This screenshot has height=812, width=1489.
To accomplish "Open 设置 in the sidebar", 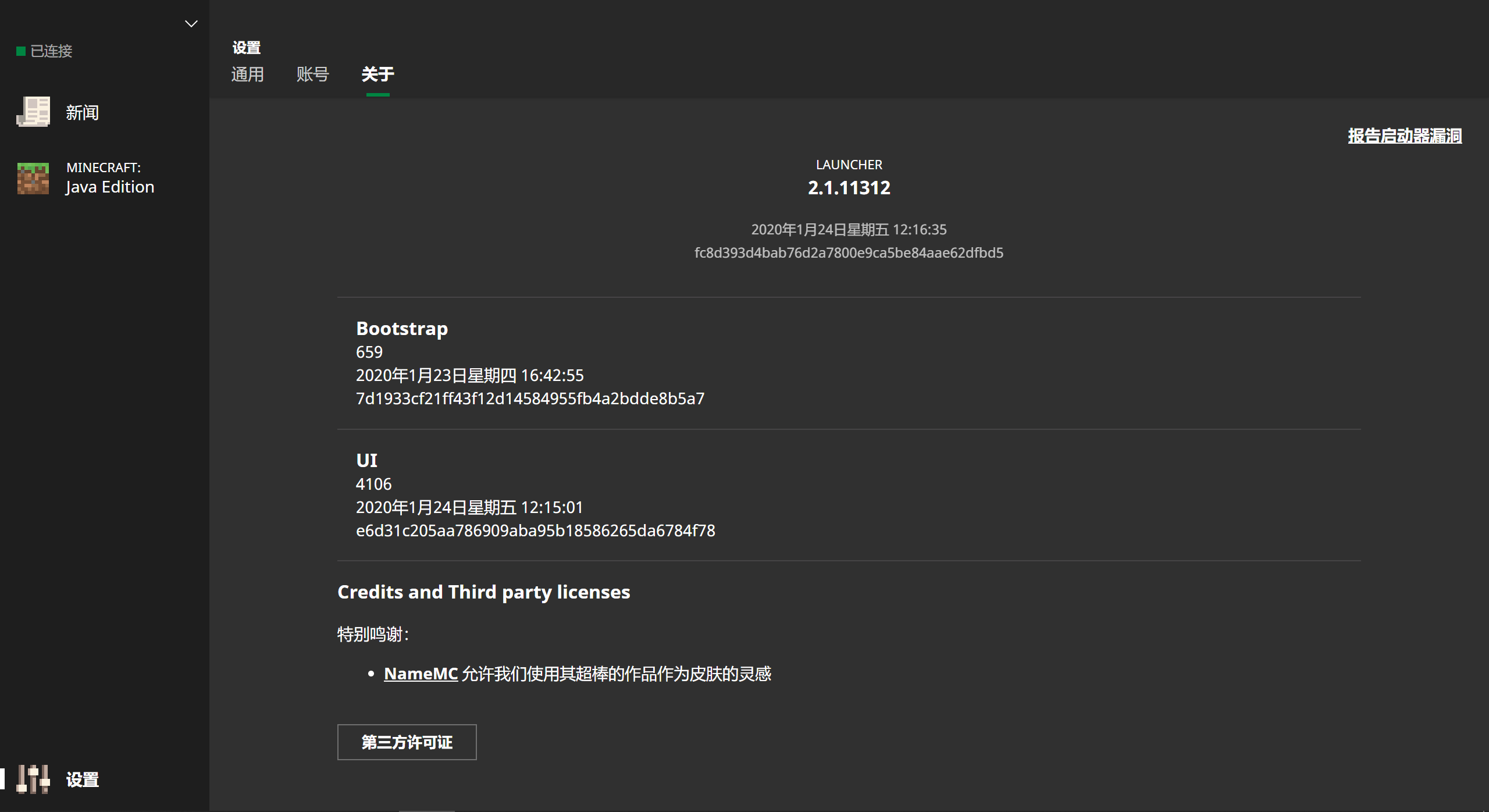I will [82, 779].
